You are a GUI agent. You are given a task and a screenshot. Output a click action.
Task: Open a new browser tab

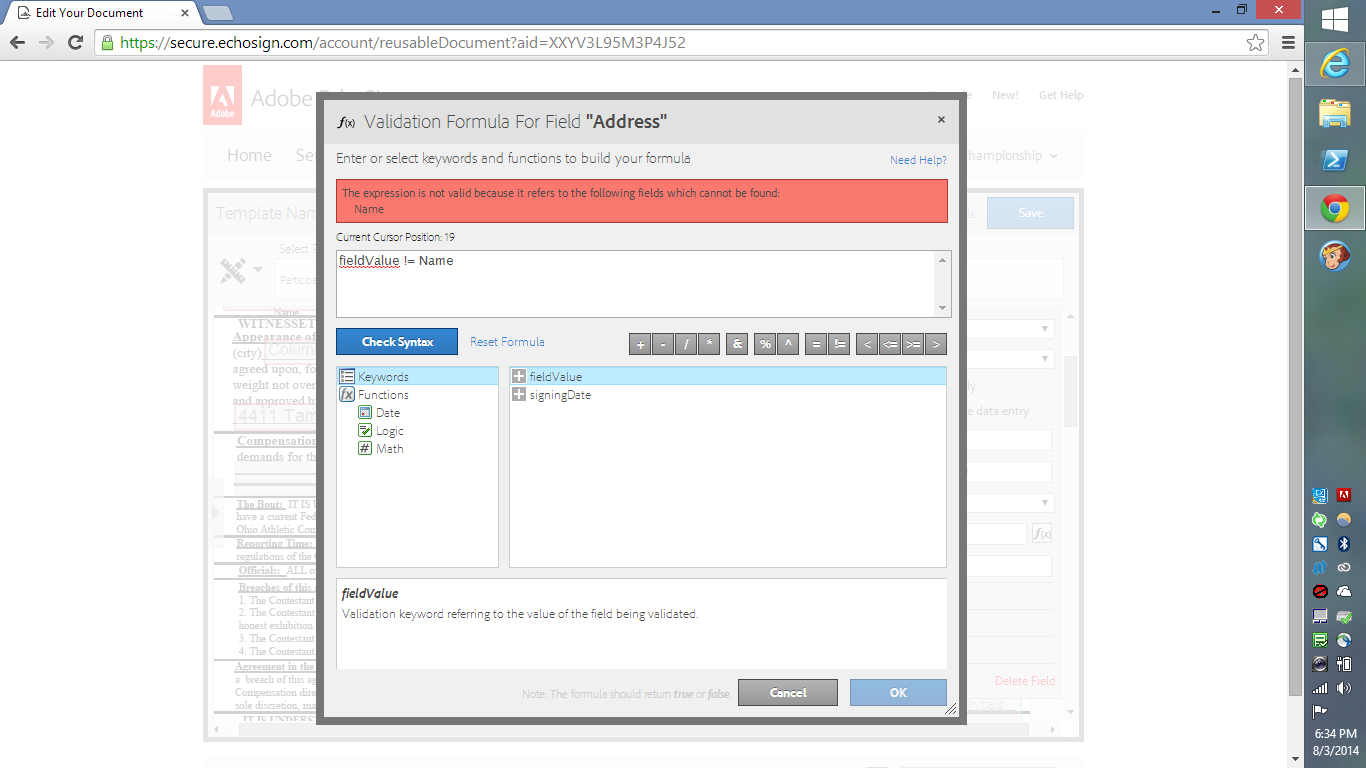coord(217,13)
